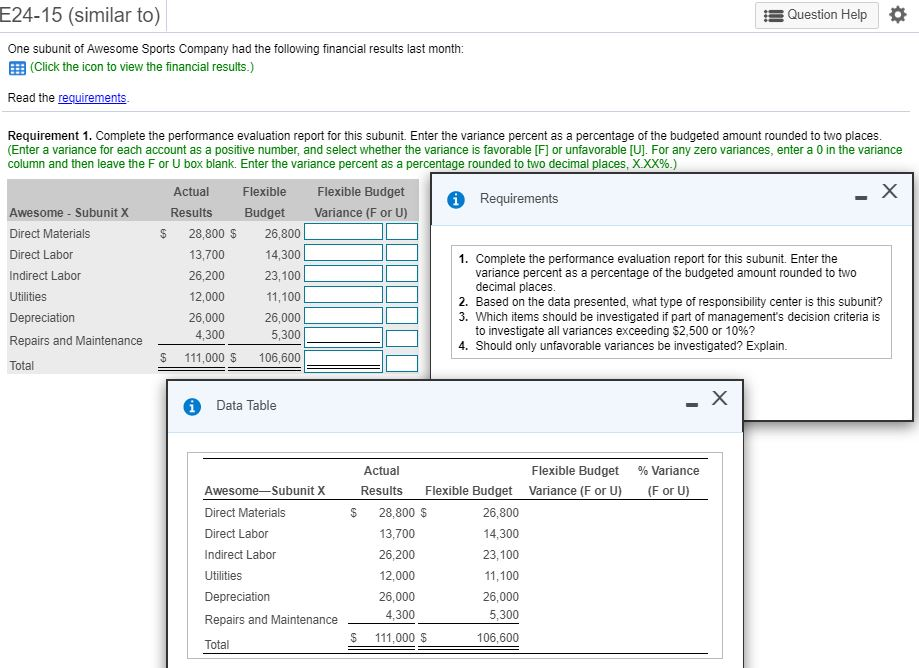Click '106,600' total in Data Table

coord(498,638)
